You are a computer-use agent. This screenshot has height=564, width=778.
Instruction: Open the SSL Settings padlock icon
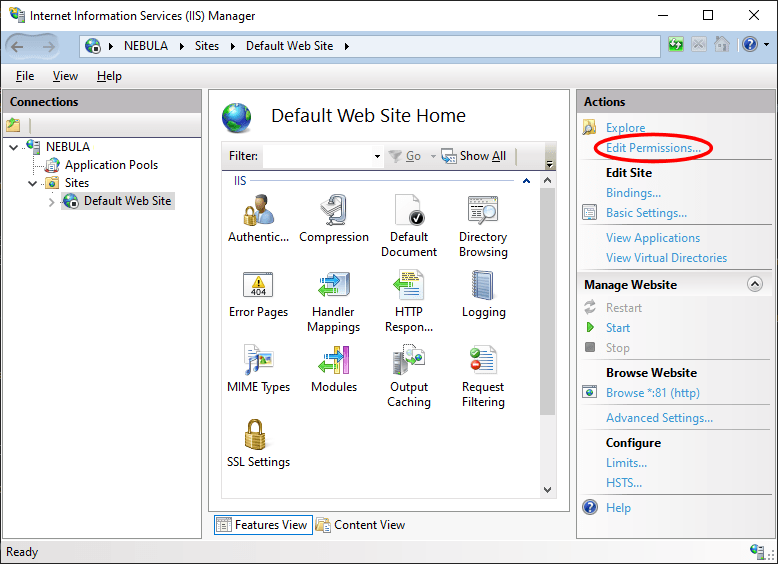point(255,435)
